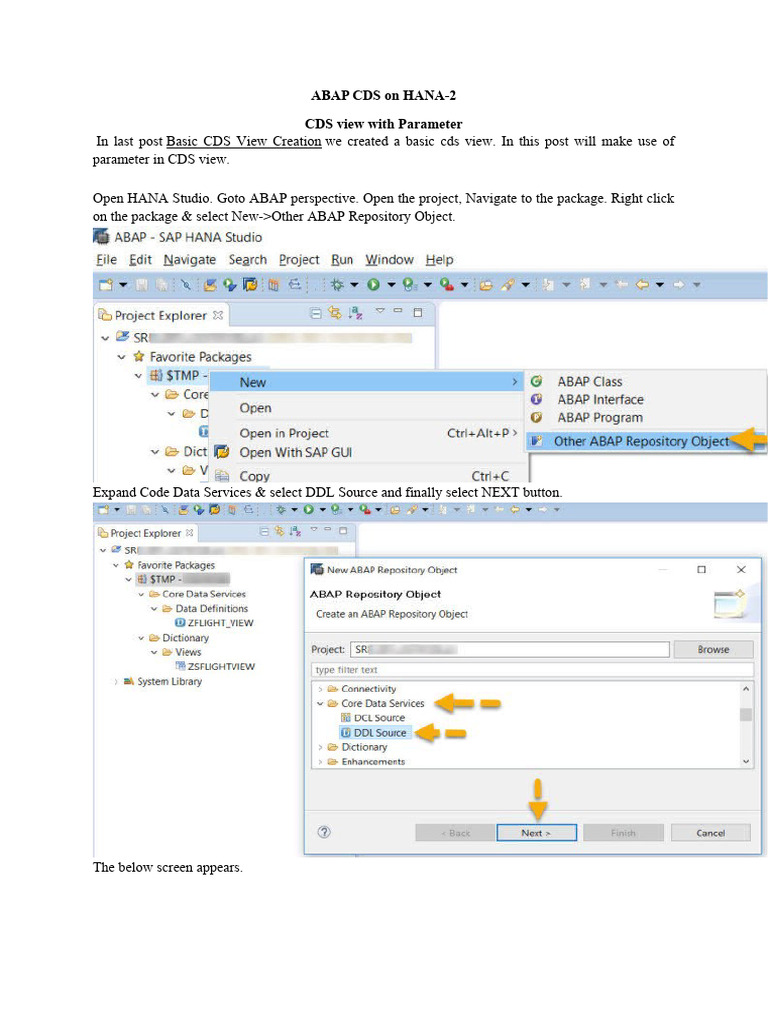
Task: Open the Window menu
Action: (x=389, y=260)
